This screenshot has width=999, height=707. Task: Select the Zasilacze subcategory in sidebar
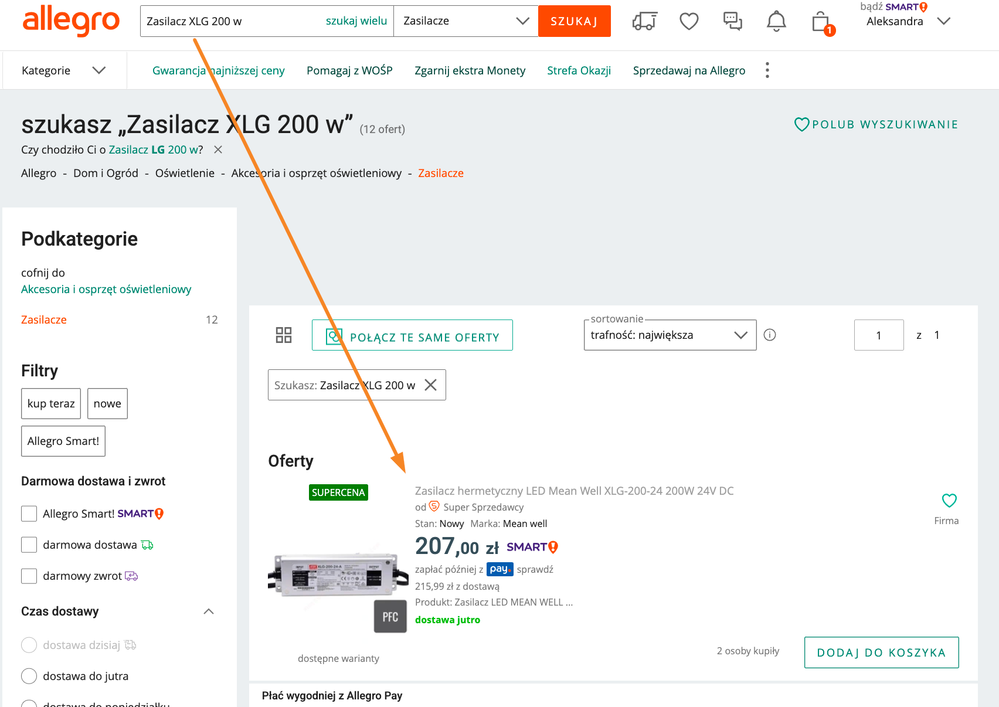click(43, 320)
